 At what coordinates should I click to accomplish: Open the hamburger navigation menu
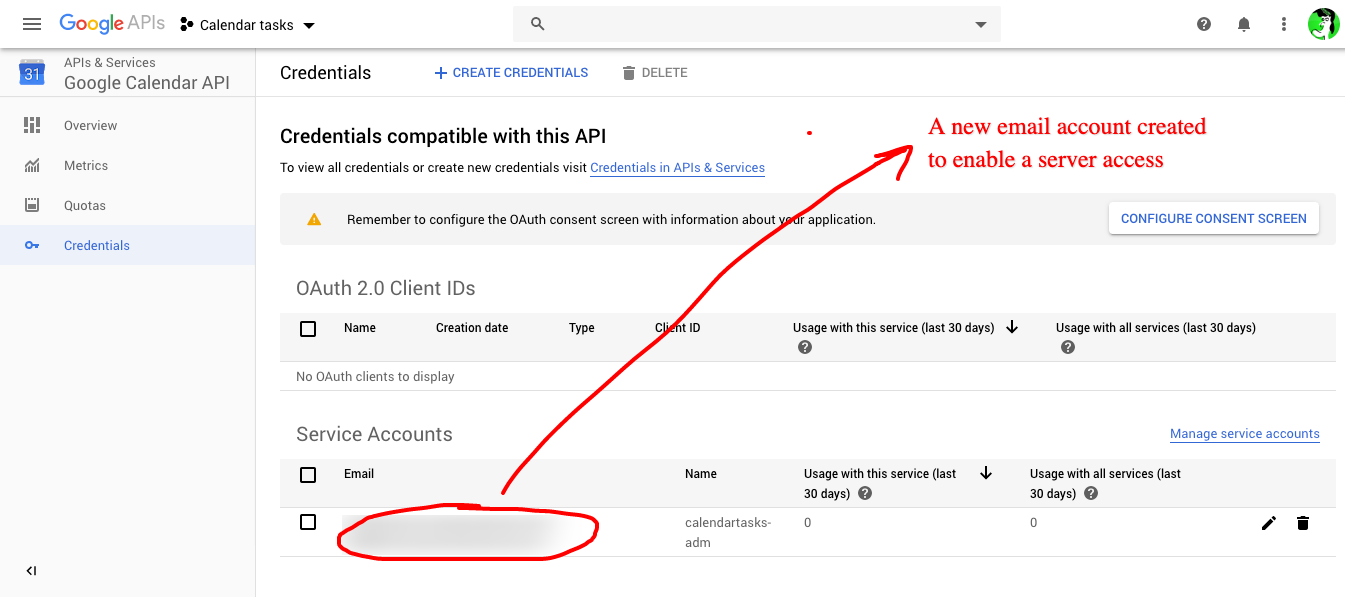point(32,24)
